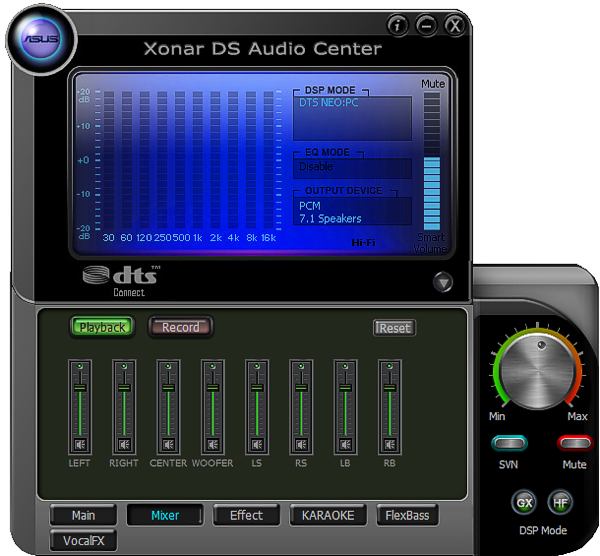Click the RB channel volume slider handle
The image size is (600, 556).
tap(390, 387)
